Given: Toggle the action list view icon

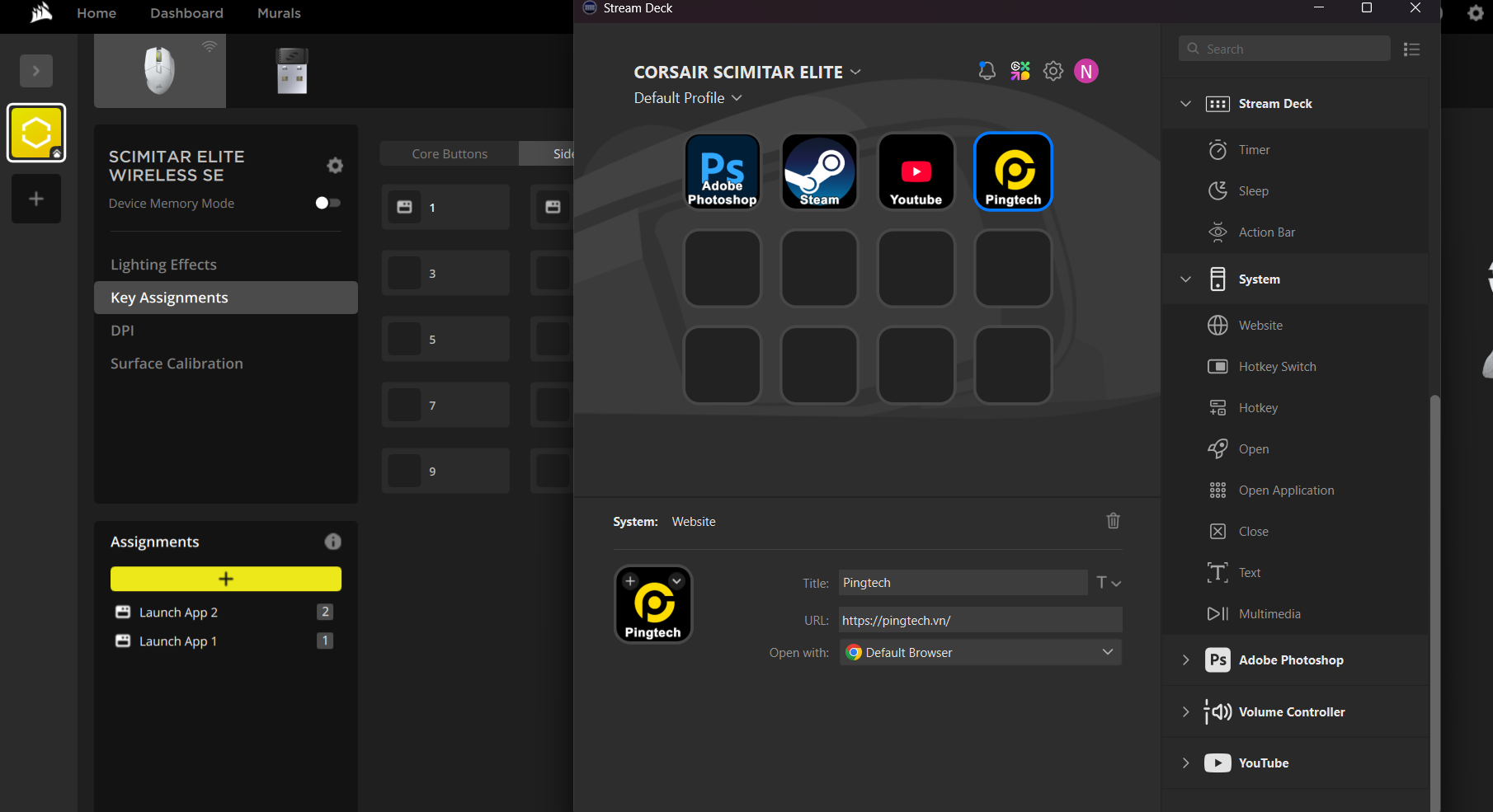Looking at the screenshot, I should click(x=1411, y=49).
